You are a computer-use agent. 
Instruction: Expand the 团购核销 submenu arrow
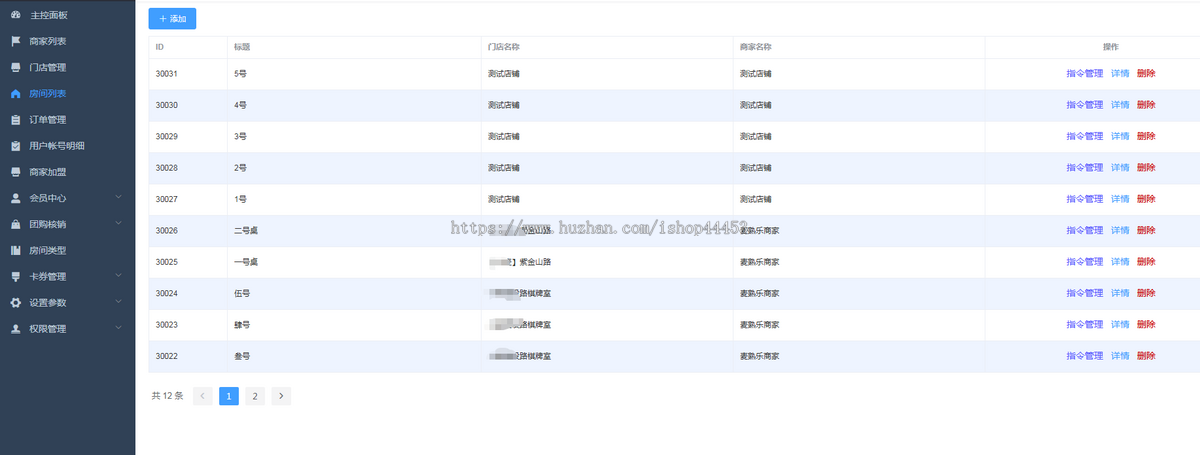[119, 223]
